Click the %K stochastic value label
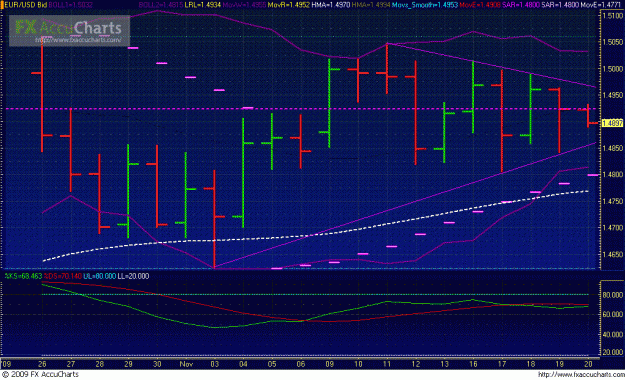The image size is (625, 380). point(23,276)
